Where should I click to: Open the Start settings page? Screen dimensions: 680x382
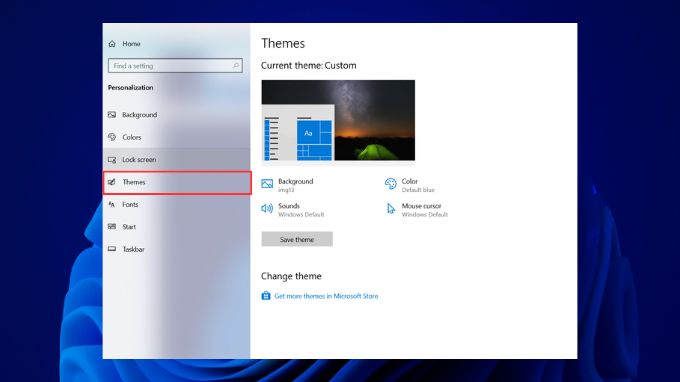click(x=177, y=227)
